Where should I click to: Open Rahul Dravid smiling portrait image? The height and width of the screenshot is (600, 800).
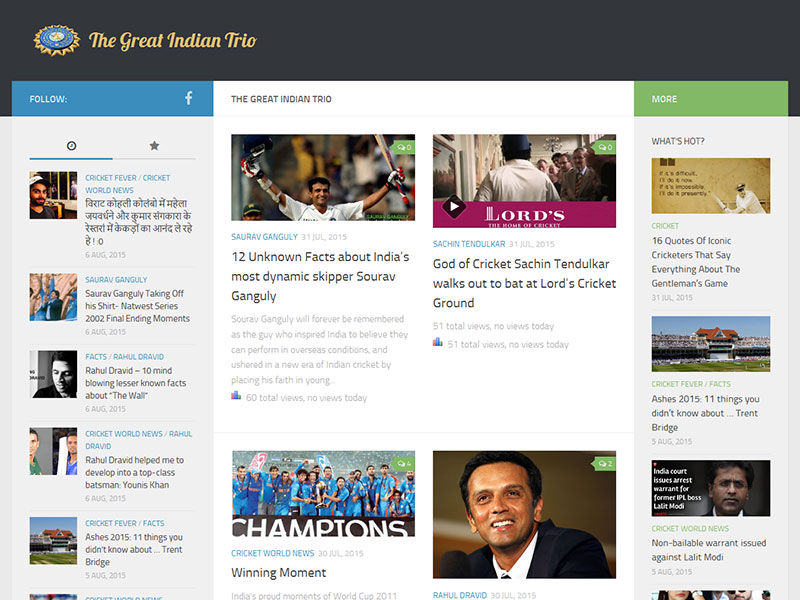coord(524,514)
